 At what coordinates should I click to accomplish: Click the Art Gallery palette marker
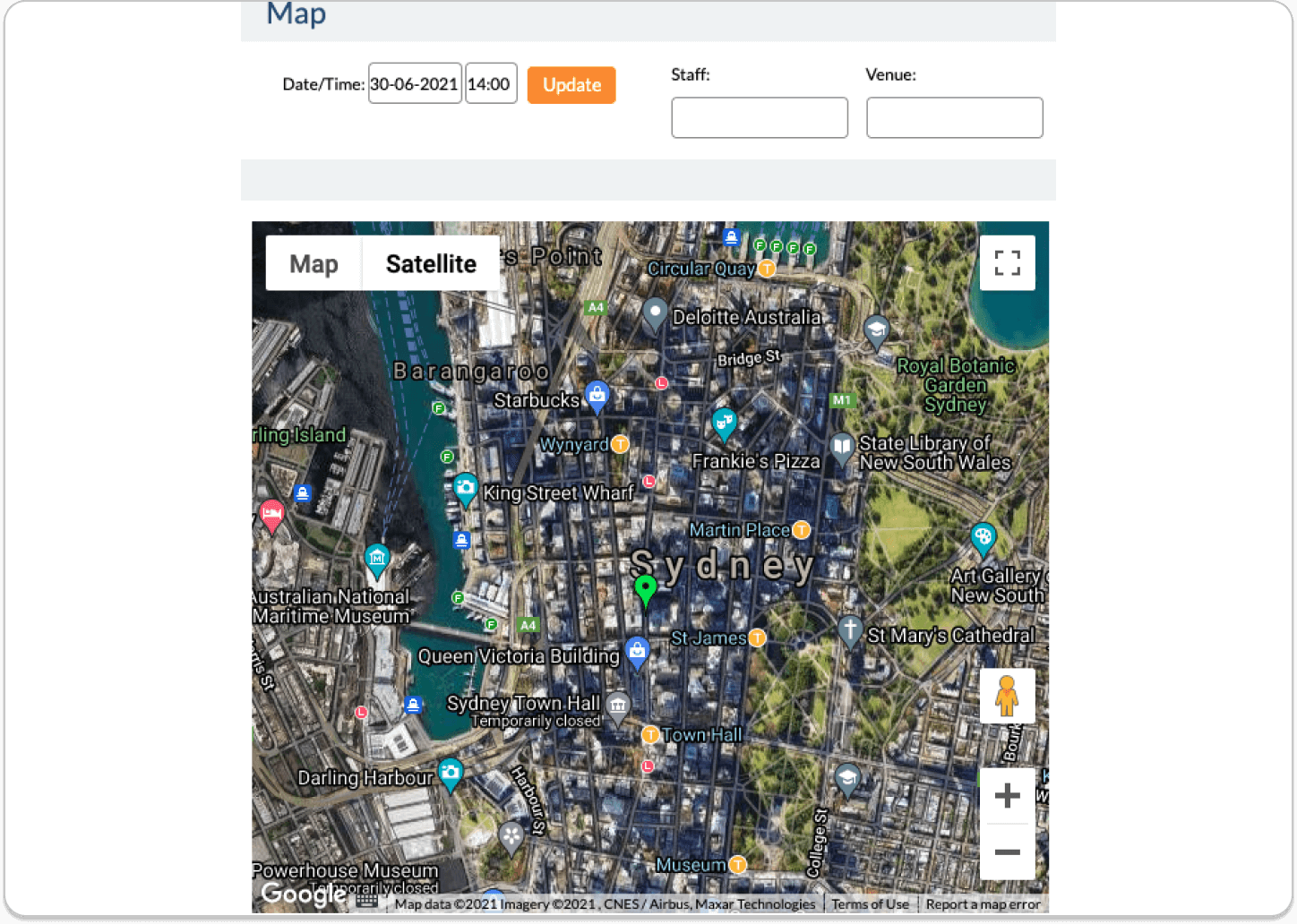[983, 537]
